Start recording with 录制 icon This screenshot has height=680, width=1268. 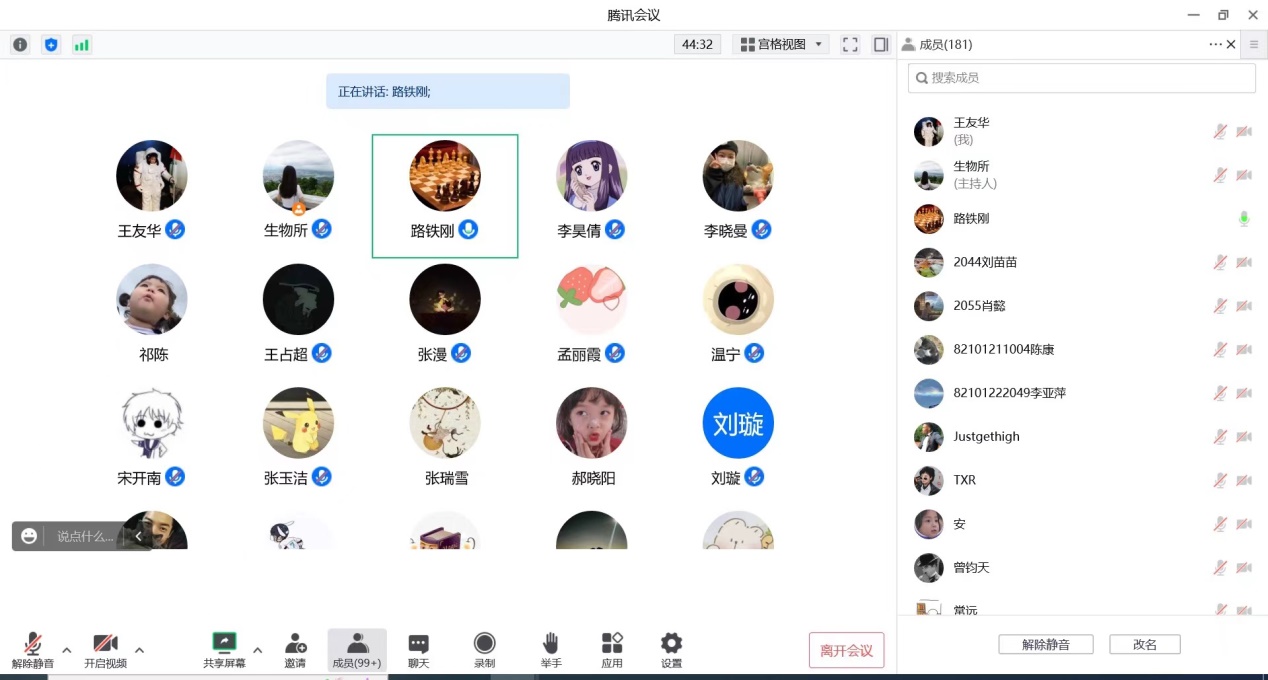484,649
